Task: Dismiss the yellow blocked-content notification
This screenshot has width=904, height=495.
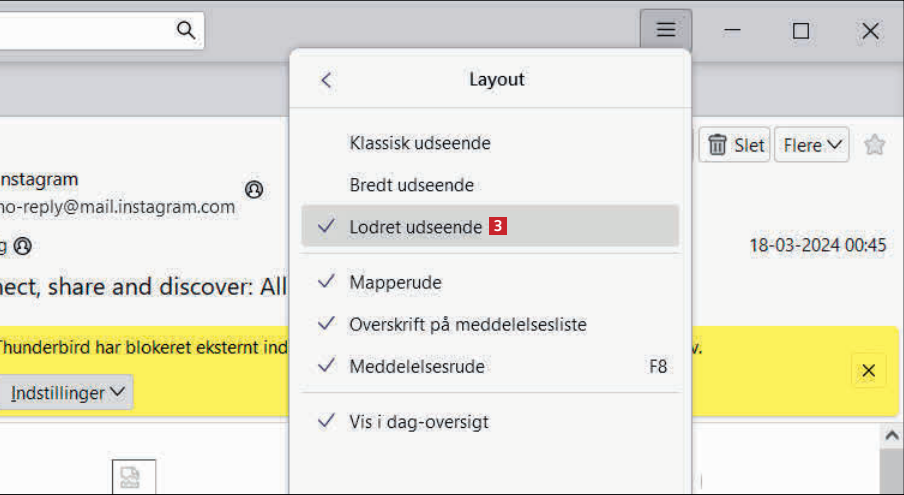Action: (868, 371)
